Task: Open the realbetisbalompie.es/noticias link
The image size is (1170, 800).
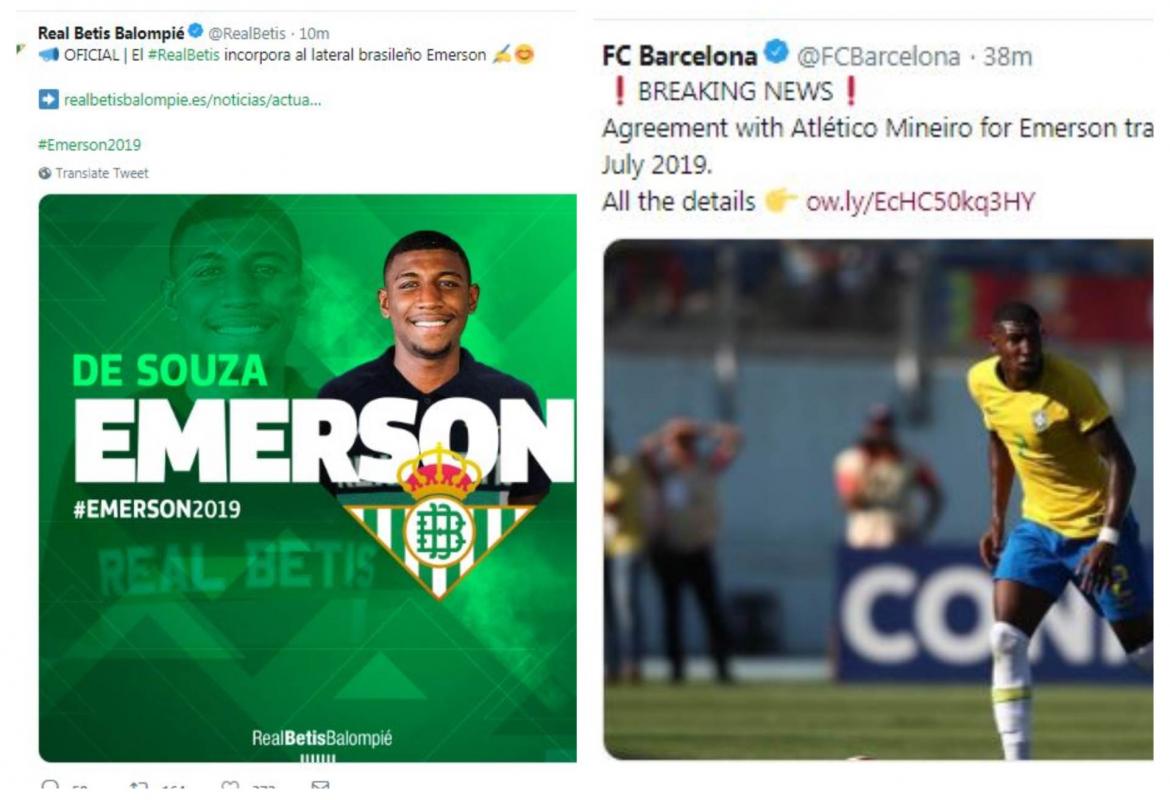Action: [x=193, y=100]
